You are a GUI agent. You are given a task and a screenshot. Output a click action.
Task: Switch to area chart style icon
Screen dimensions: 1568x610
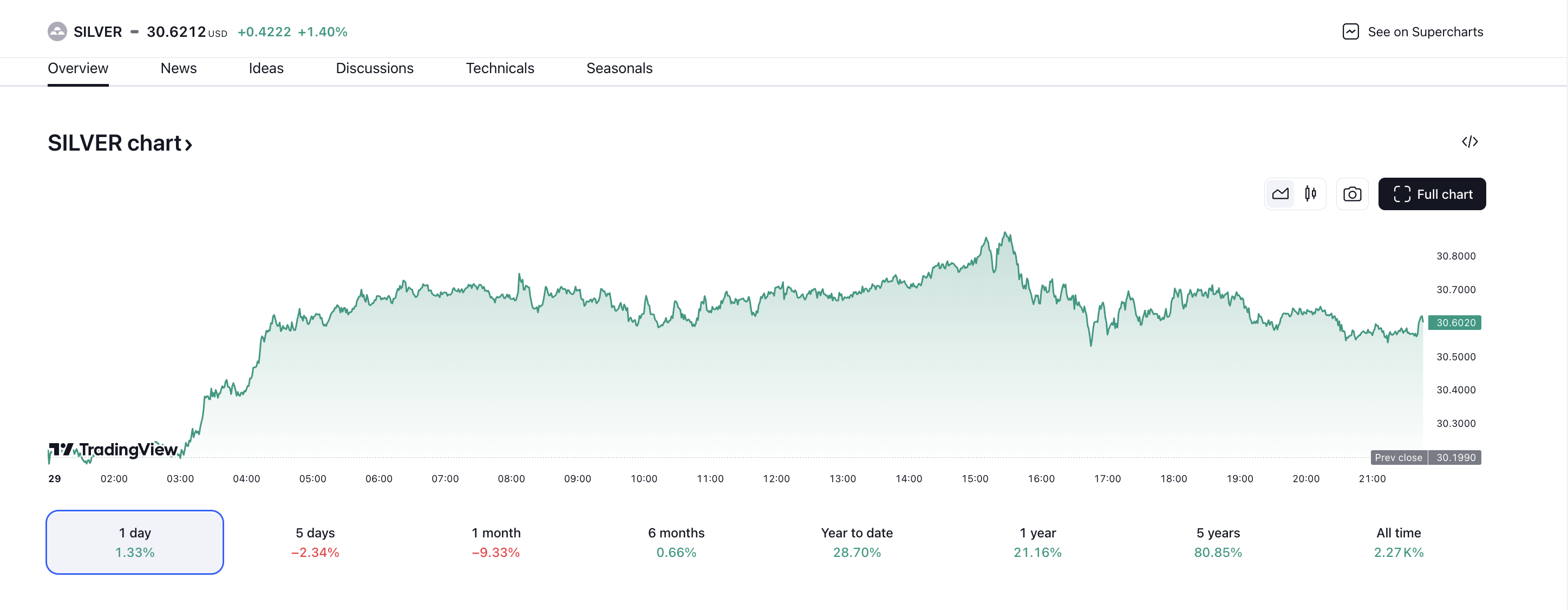click(x=1280, y=194)
